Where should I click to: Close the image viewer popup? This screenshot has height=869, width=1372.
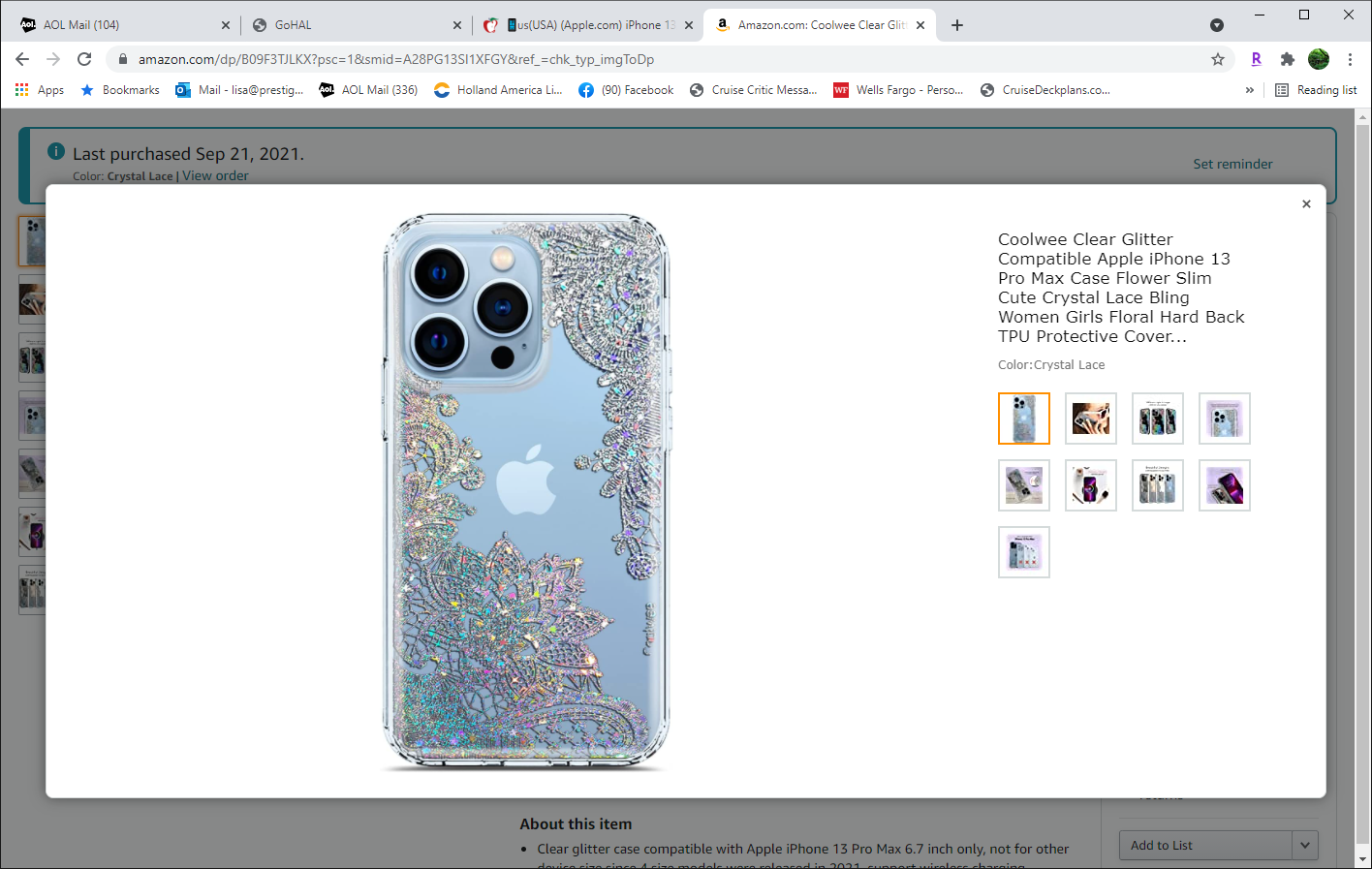click(1306, 203)
